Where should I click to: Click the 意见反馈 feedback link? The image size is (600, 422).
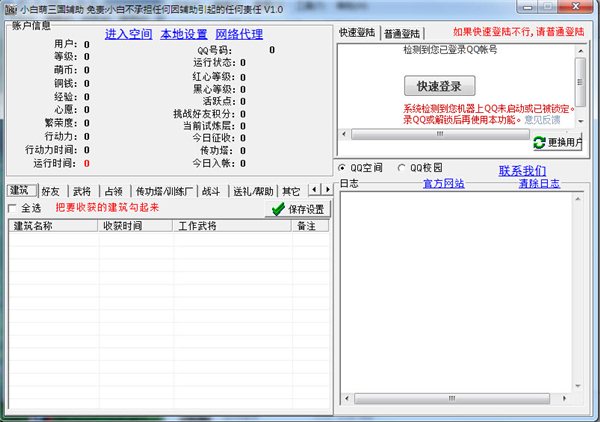tap(542, 120)
